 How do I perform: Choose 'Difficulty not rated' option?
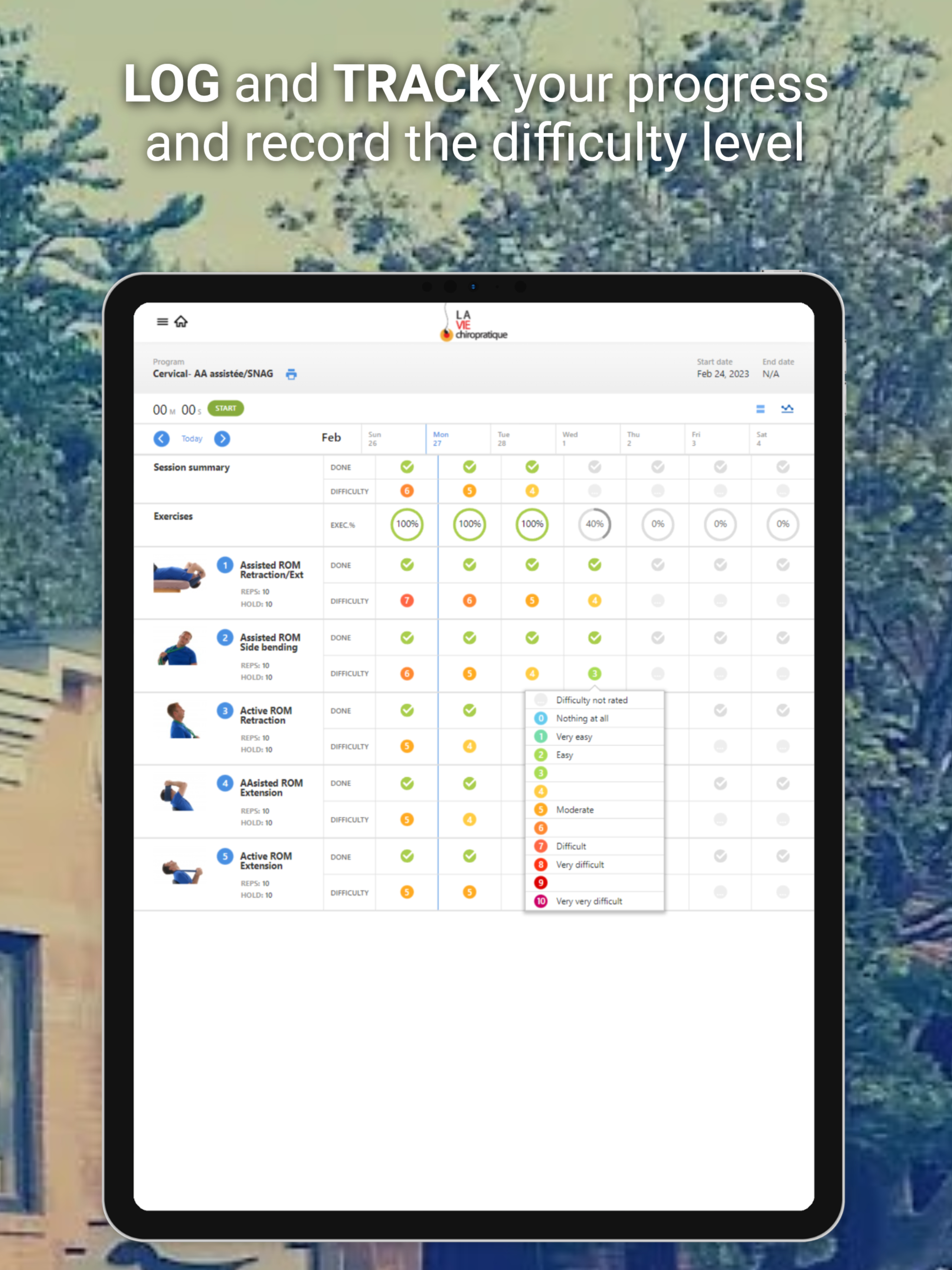pos(595,700)
